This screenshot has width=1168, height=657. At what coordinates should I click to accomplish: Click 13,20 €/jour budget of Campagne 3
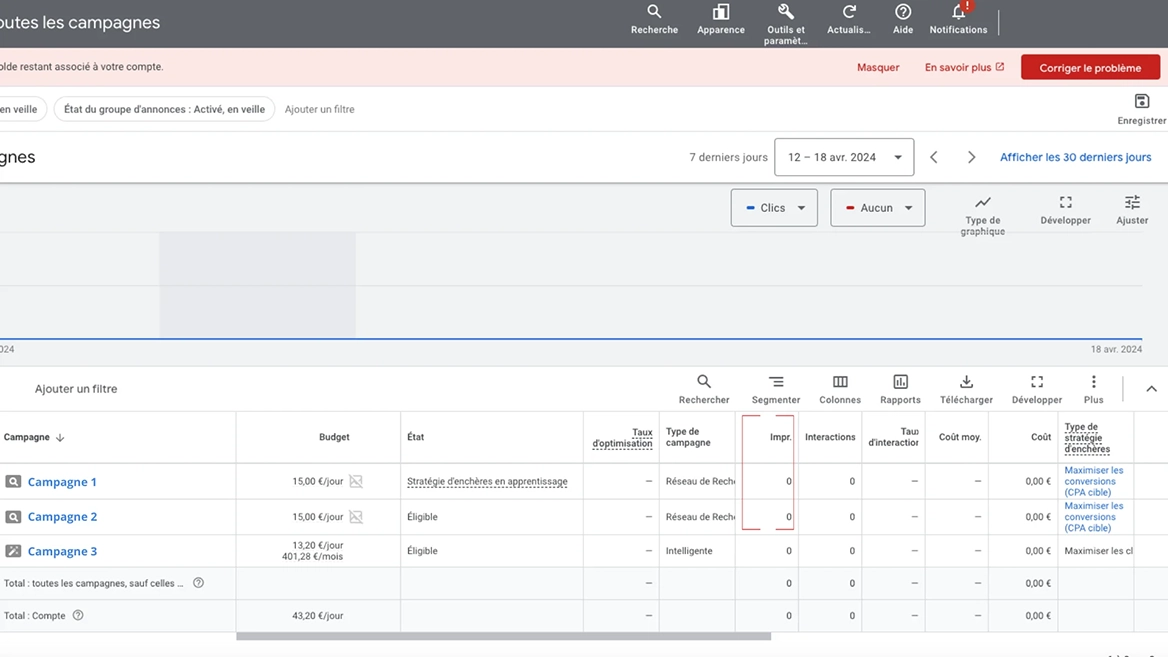point(317,545)
